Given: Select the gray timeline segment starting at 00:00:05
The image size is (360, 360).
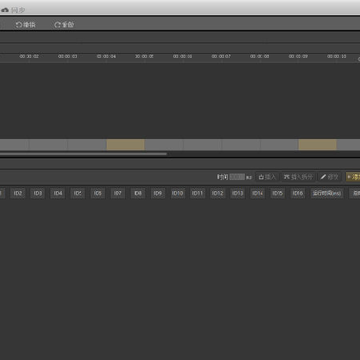Looking at the screenshot, I should coord(164,145).
